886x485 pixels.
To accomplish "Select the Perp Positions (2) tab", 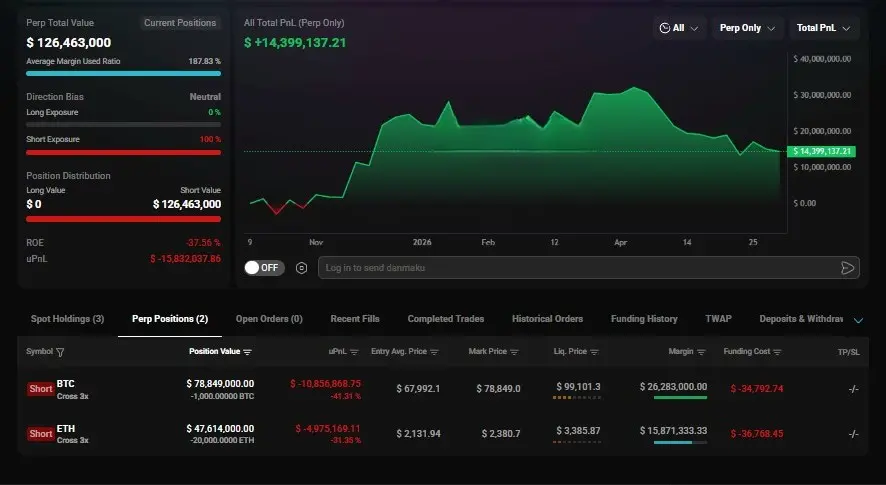I will tap(170, 319).
